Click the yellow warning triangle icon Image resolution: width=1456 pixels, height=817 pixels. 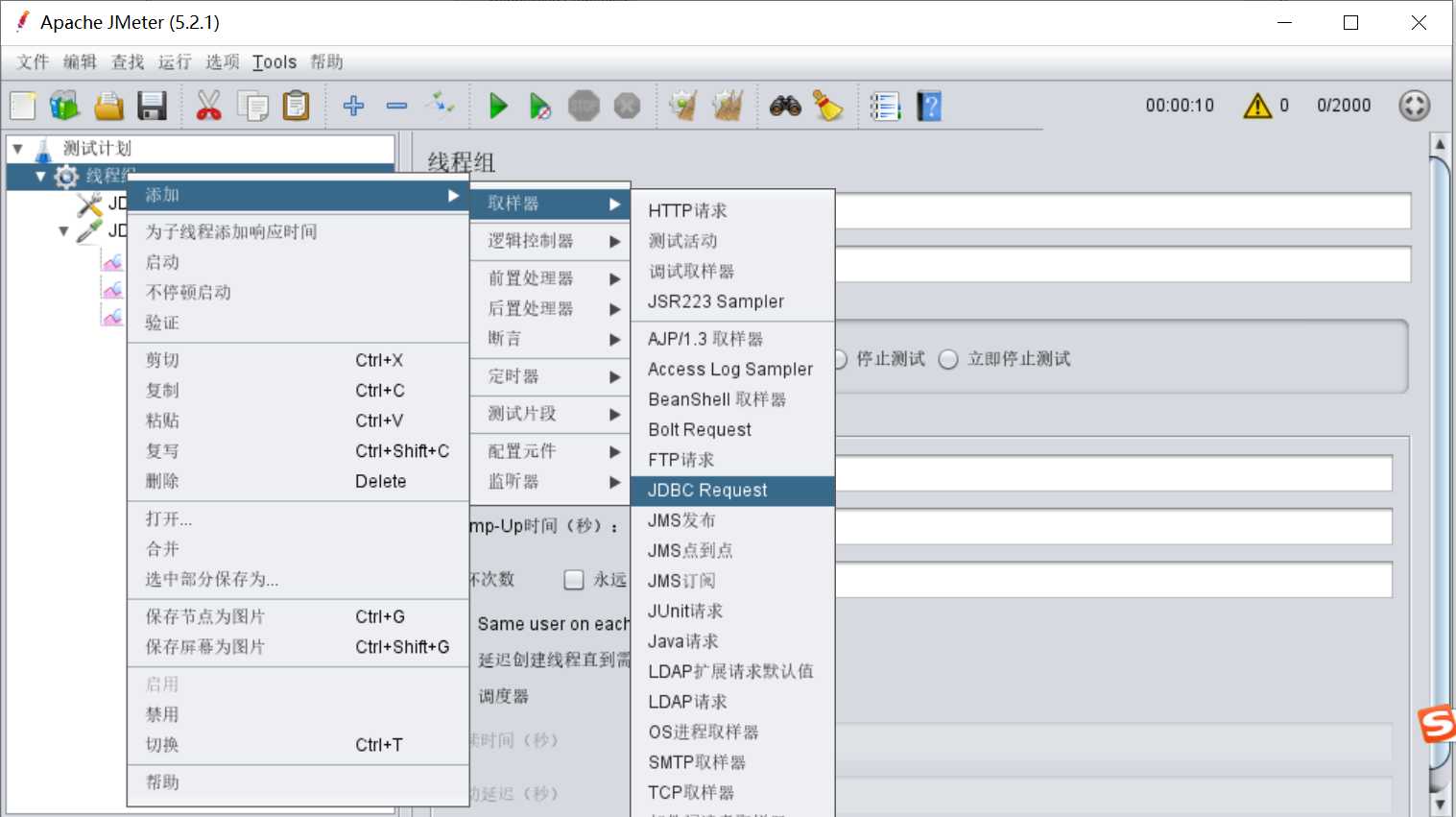tap(1257, 106)
